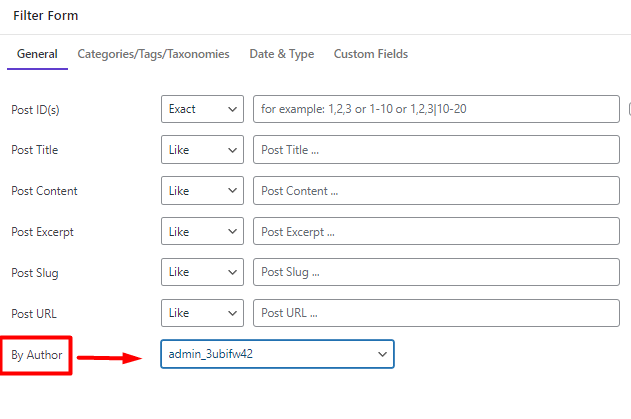The width and height of the screenshot is (631, 419).
Task: Click the Filter Form heading
Action: [45, 16]
